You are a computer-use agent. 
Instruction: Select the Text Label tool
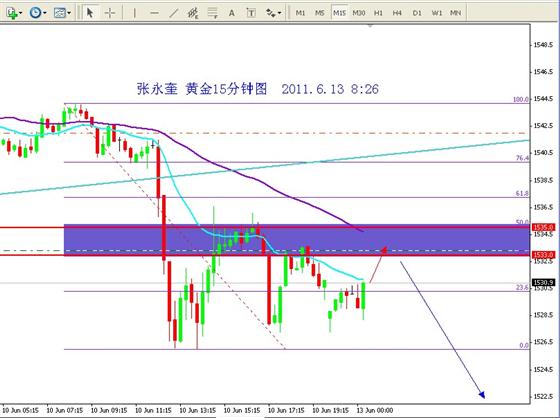coord(251,13)
